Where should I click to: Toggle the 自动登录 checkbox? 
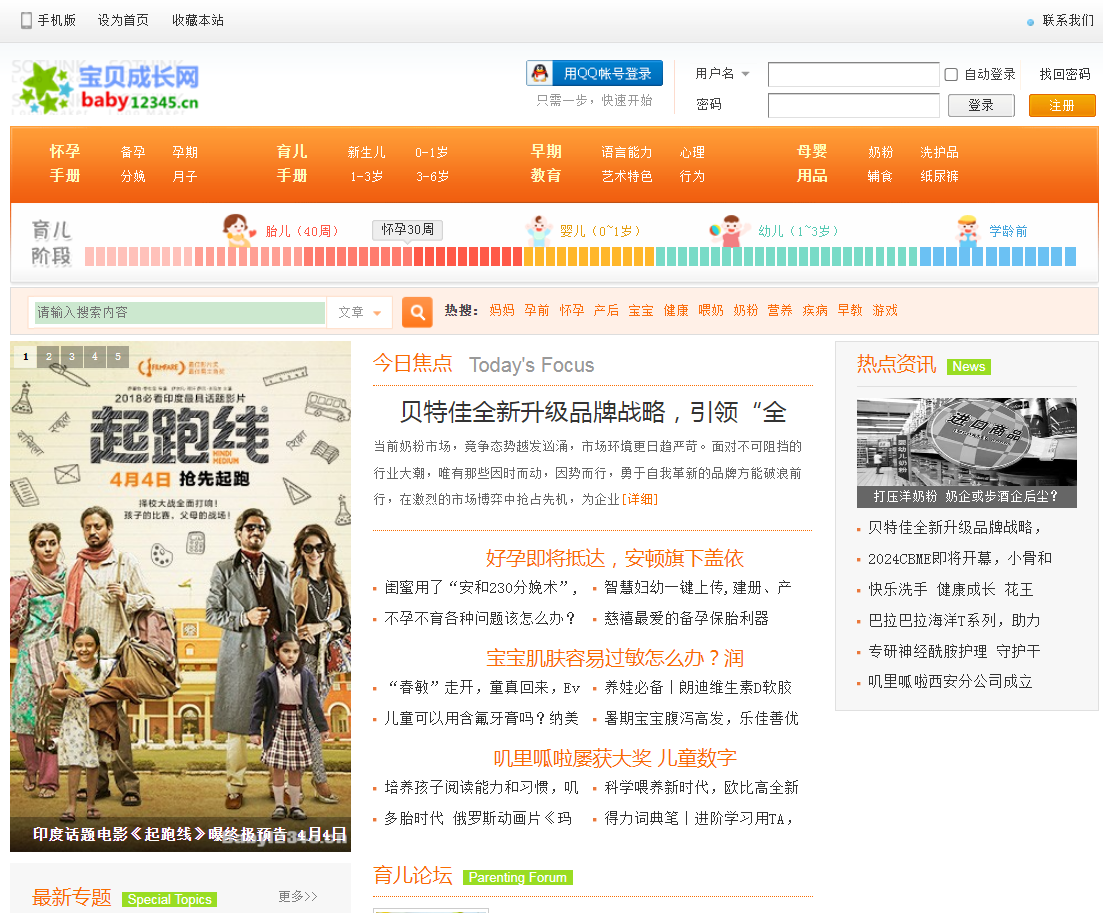[x=951, y=75]
